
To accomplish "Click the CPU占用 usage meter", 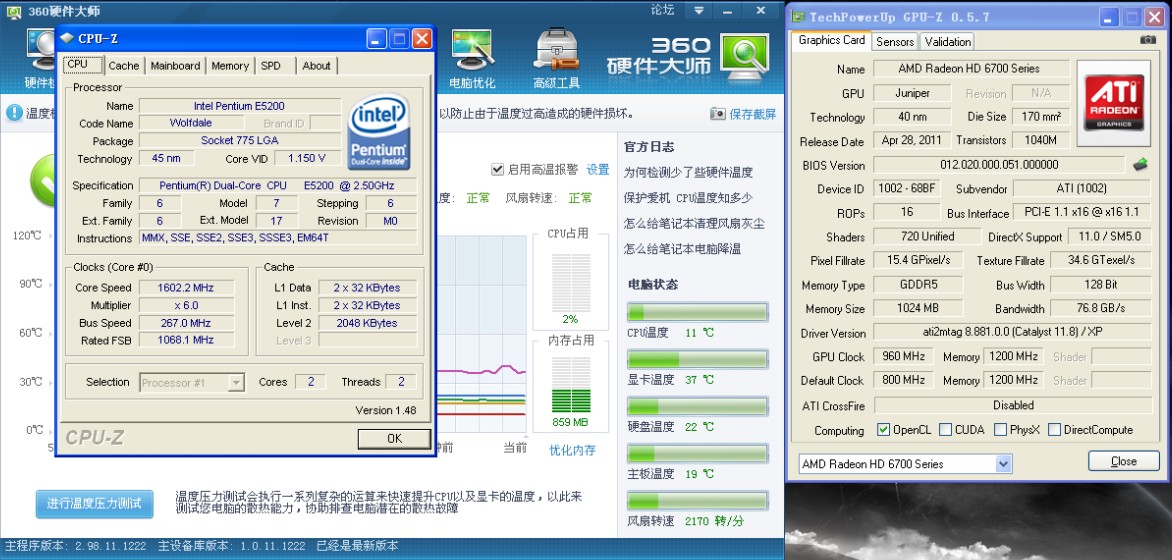I will tap(570, 283).
